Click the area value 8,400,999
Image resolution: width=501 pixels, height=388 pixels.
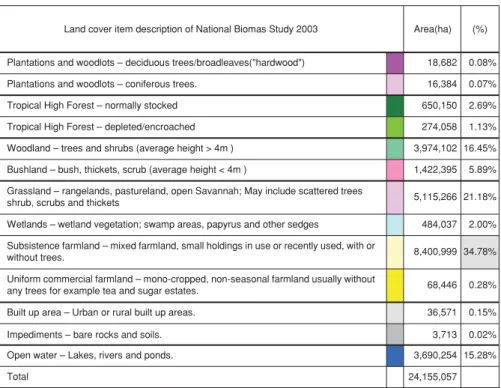click(435, 252)
